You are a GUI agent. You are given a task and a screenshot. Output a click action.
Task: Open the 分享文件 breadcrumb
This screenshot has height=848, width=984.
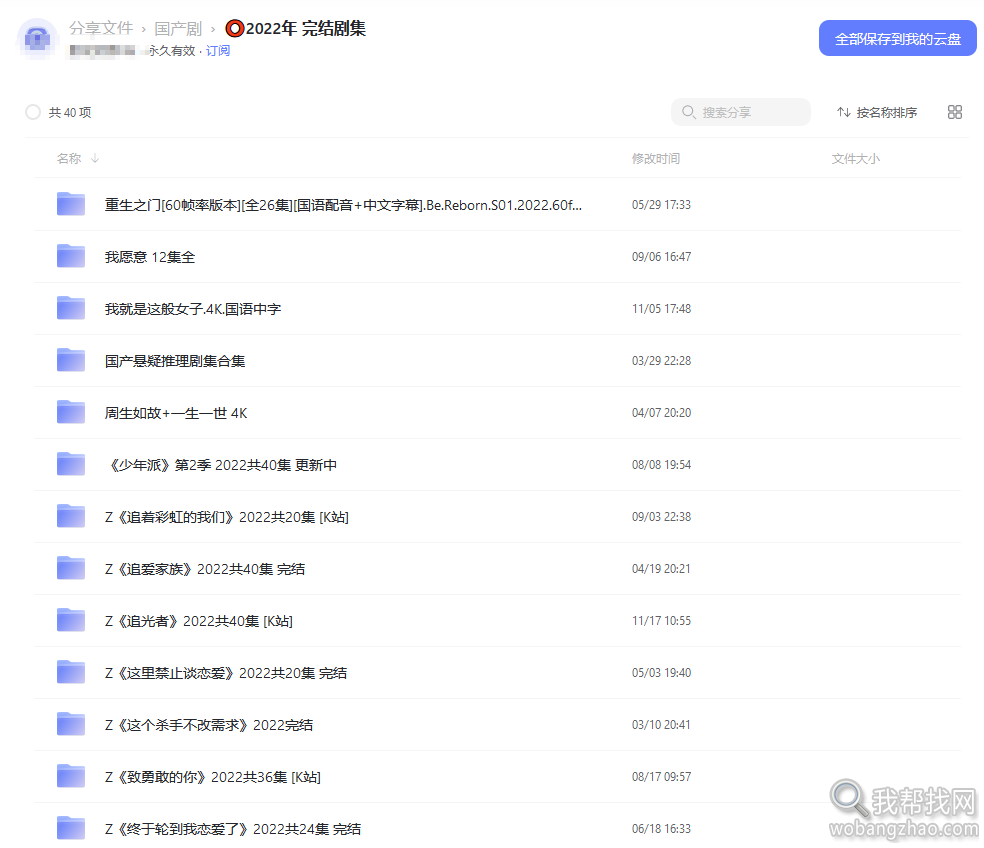click(101, 28)
